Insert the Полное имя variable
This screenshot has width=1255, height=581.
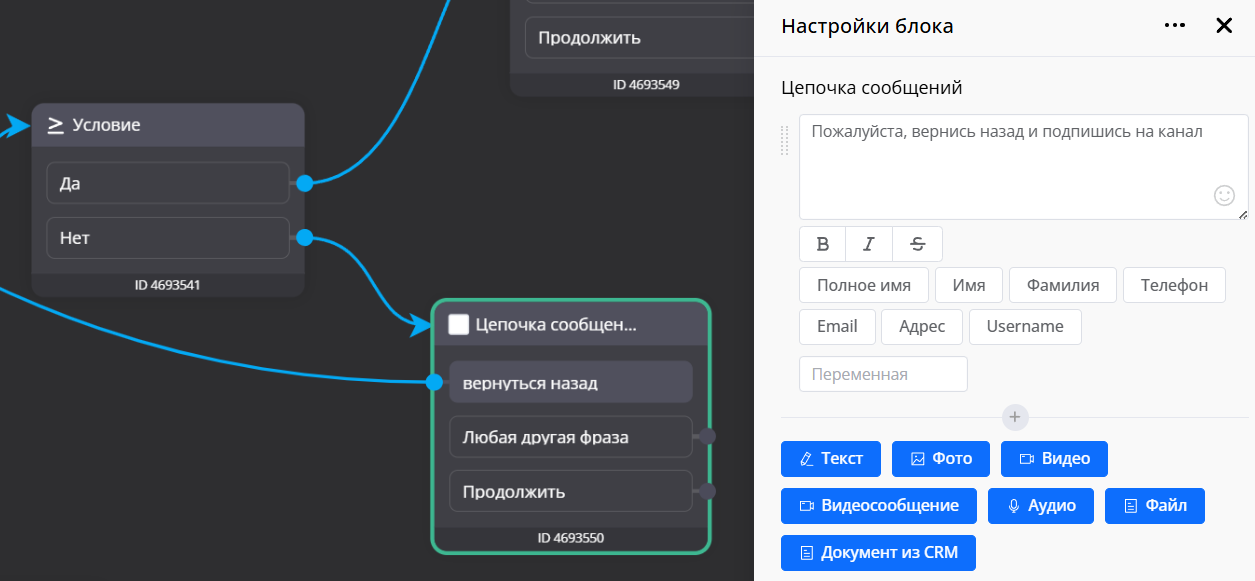tap(864, 285)
